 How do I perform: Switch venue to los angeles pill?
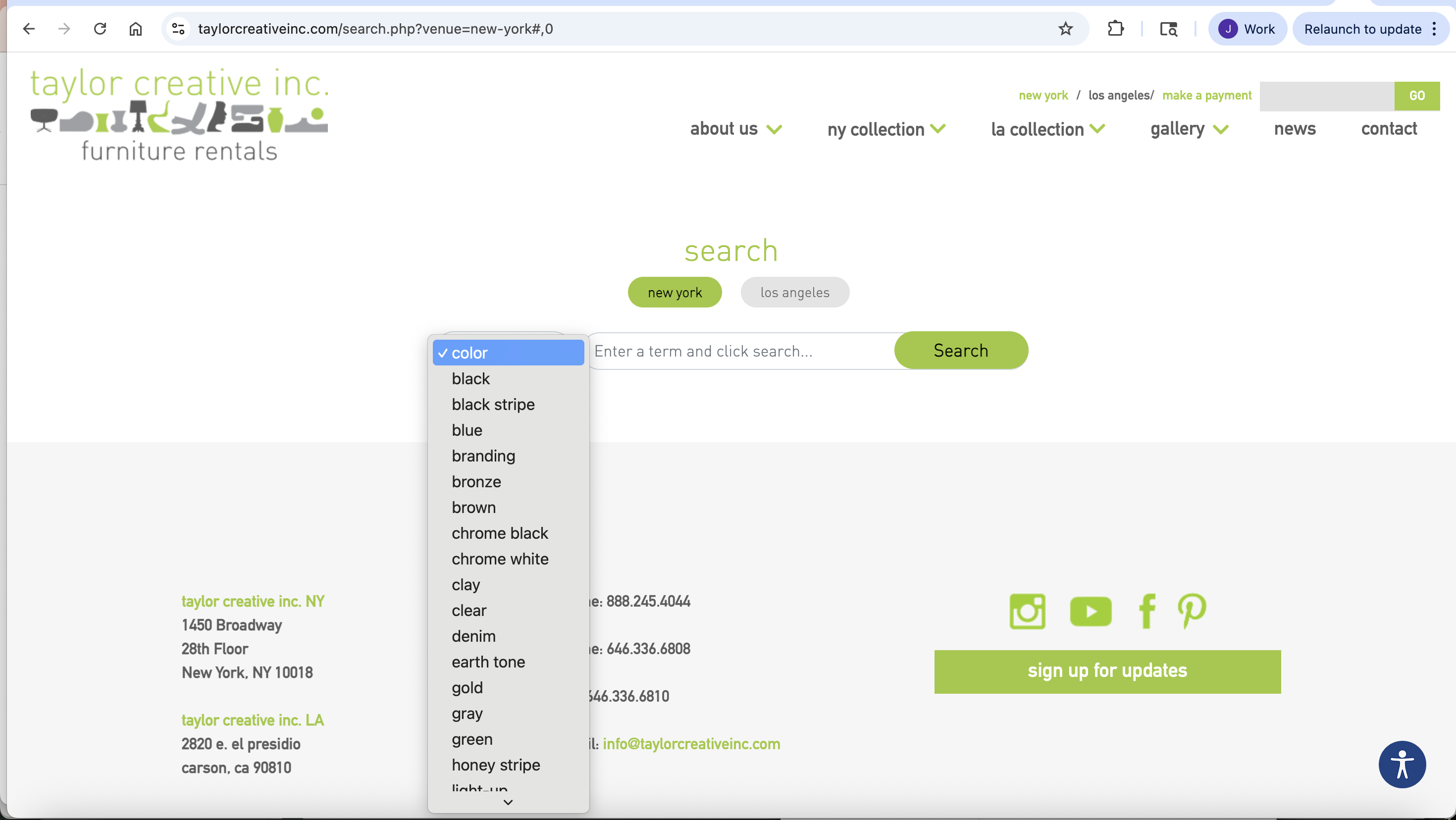[795, 292]
